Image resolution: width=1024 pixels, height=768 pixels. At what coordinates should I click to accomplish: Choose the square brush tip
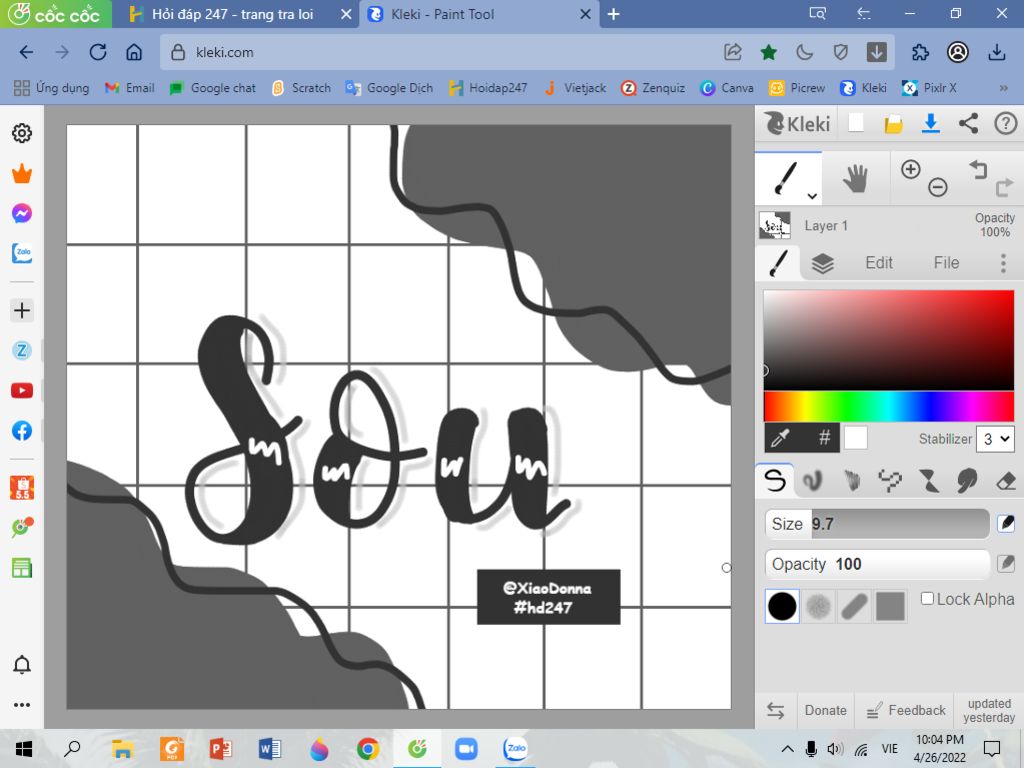(890, 606)
